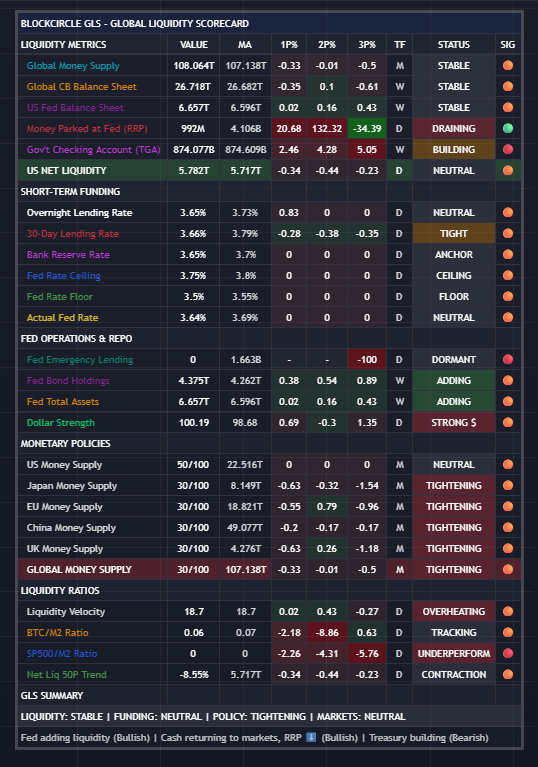
Task: Click the signal dot in GLOBAL MONEY SUPPLY summary row
Action: click(x=508, y=570)
